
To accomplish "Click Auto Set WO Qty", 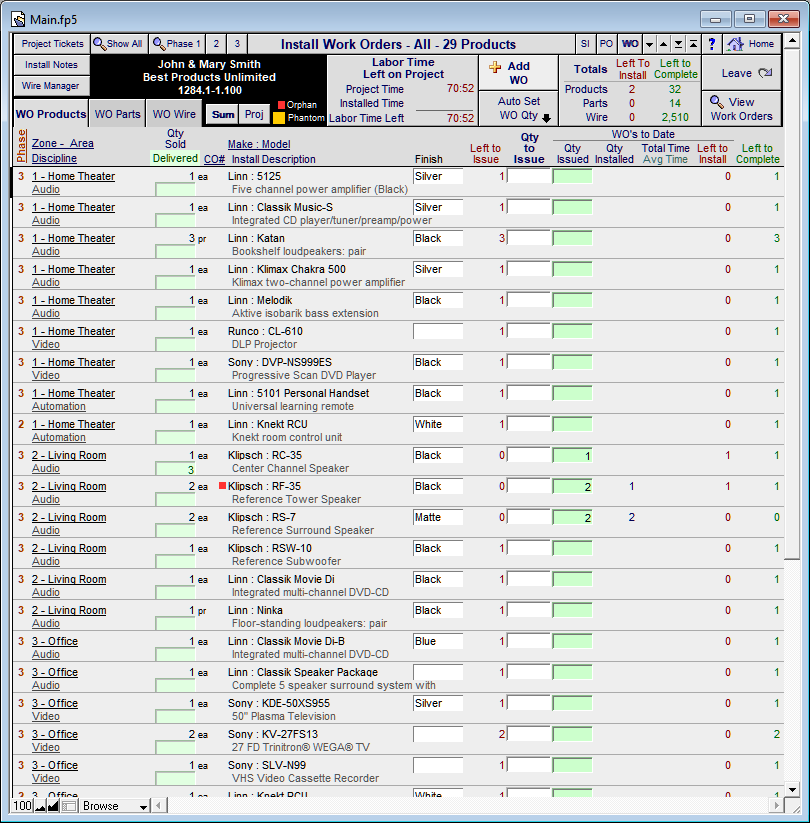I will pos(518,109).
